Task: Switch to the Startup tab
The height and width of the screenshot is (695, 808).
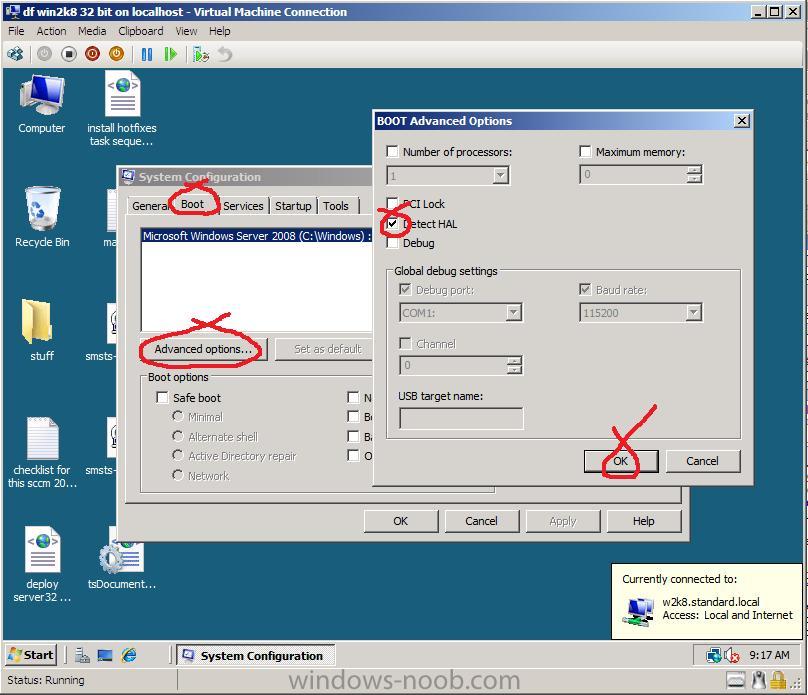Action: pyautogui.click(x=293, y=206)
